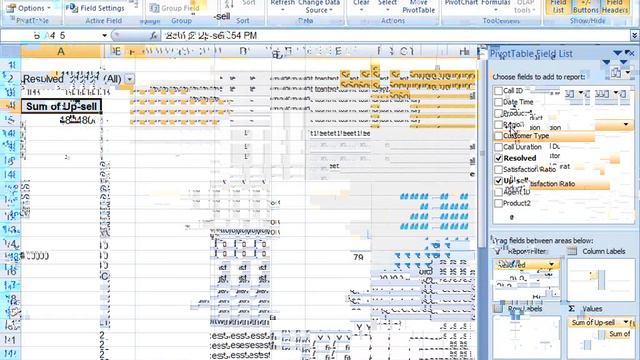Tick the Satisfaction Ratio field checkbox

coord(498,169)
